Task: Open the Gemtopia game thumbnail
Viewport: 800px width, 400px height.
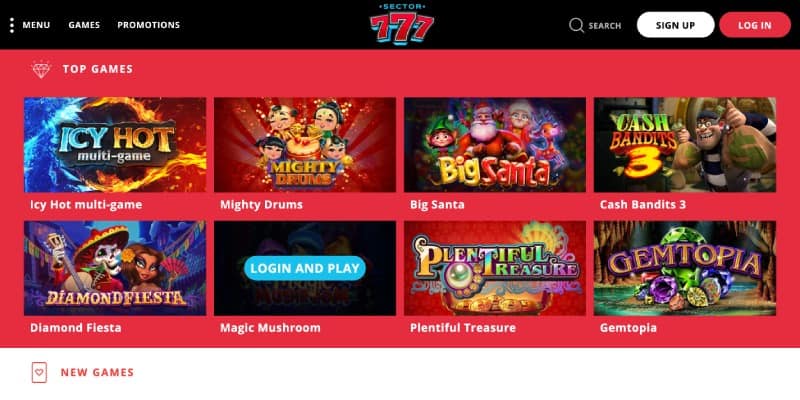Action: pos(685,268)
